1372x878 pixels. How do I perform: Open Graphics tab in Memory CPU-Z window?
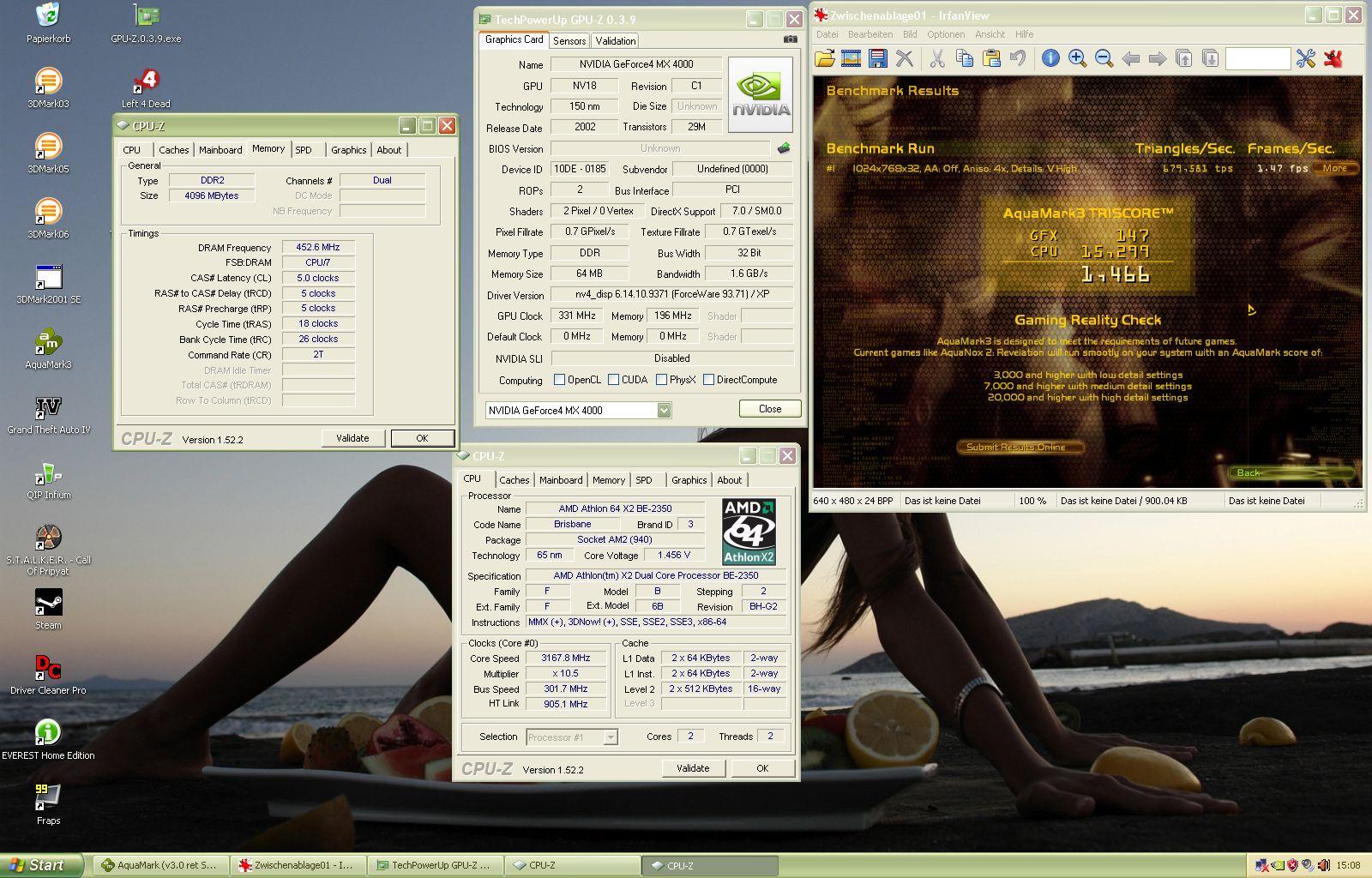point(349,150)
